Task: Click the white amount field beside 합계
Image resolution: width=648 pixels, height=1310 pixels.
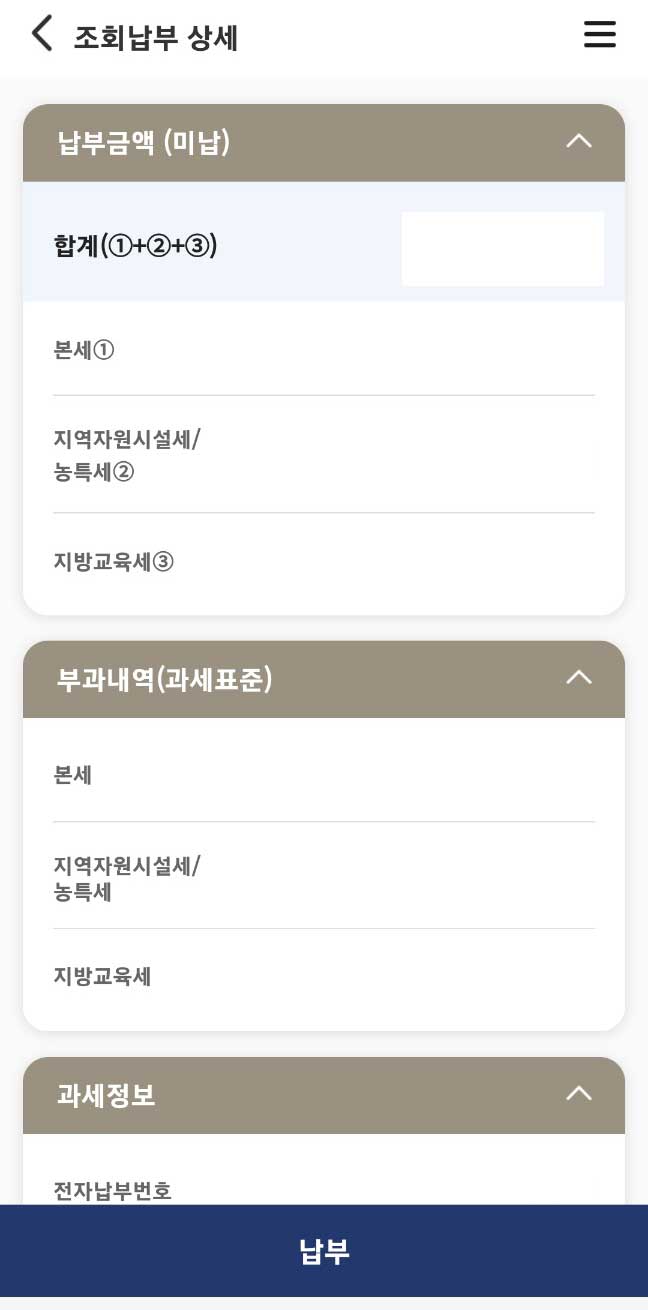Action: pyautogui.click(x=502, y=248)
